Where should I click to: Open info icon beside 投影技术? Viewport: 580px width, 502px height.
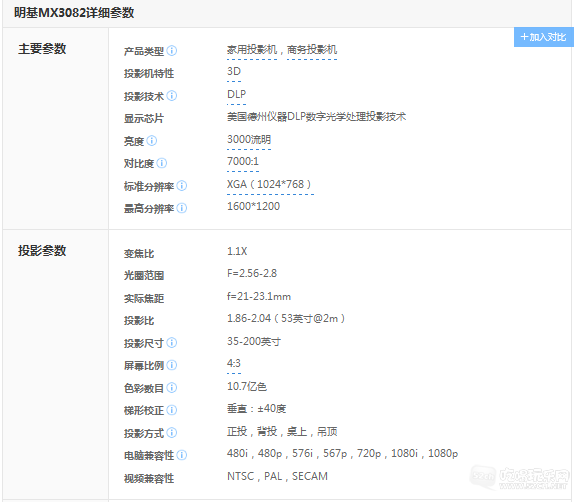[x=172, y=96]
